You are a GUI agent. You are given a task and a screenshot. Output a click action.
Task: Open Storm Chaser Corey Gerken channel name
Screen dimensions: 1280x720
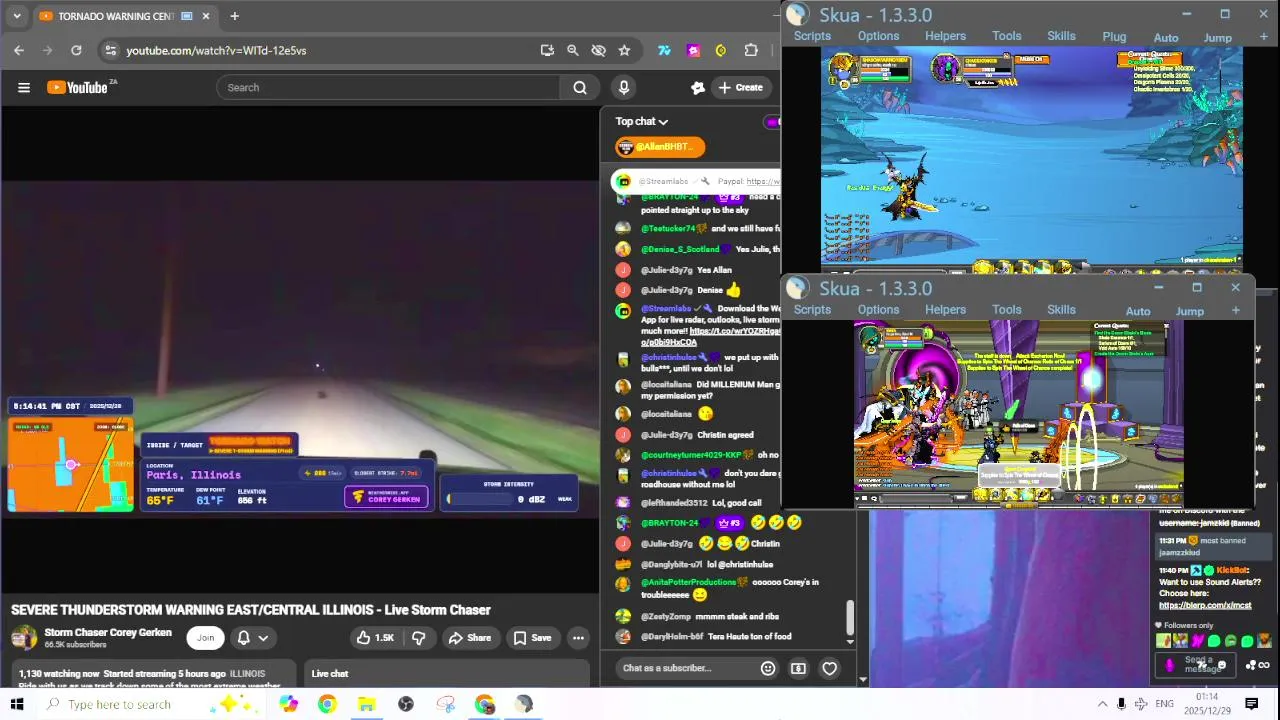(x=108, y=632)
